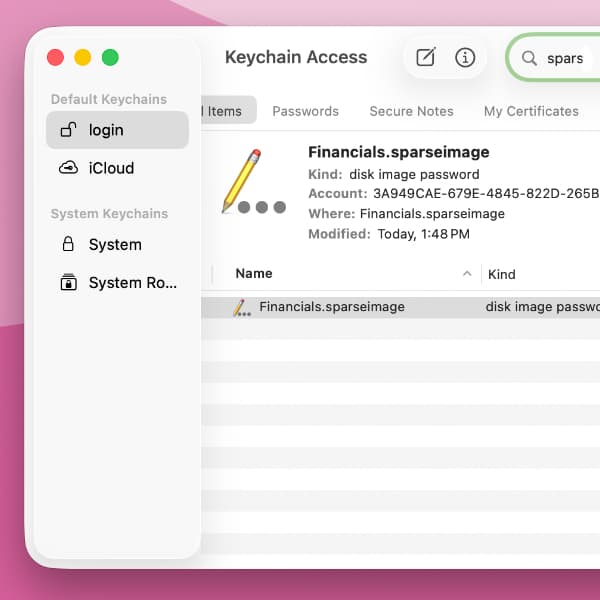This screenshot has height=600, width=600.
Task: Click the Financials.sparseimage bold title
Action: [x=399, y=152]
